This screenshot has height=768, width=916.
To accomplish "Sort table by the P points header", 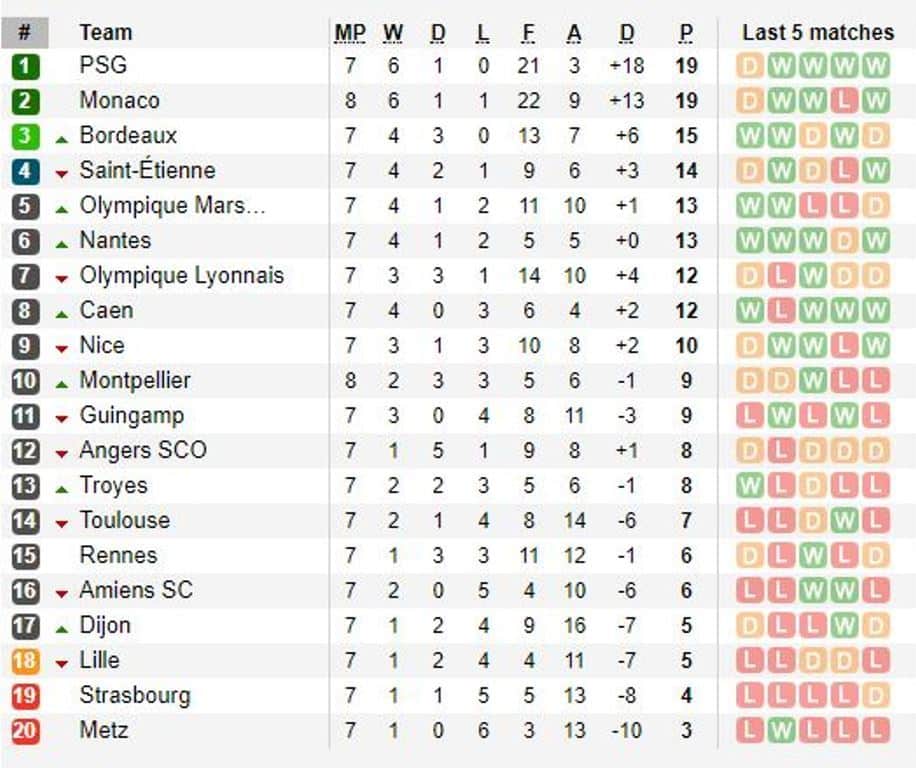I will click(x=686, y=33).
